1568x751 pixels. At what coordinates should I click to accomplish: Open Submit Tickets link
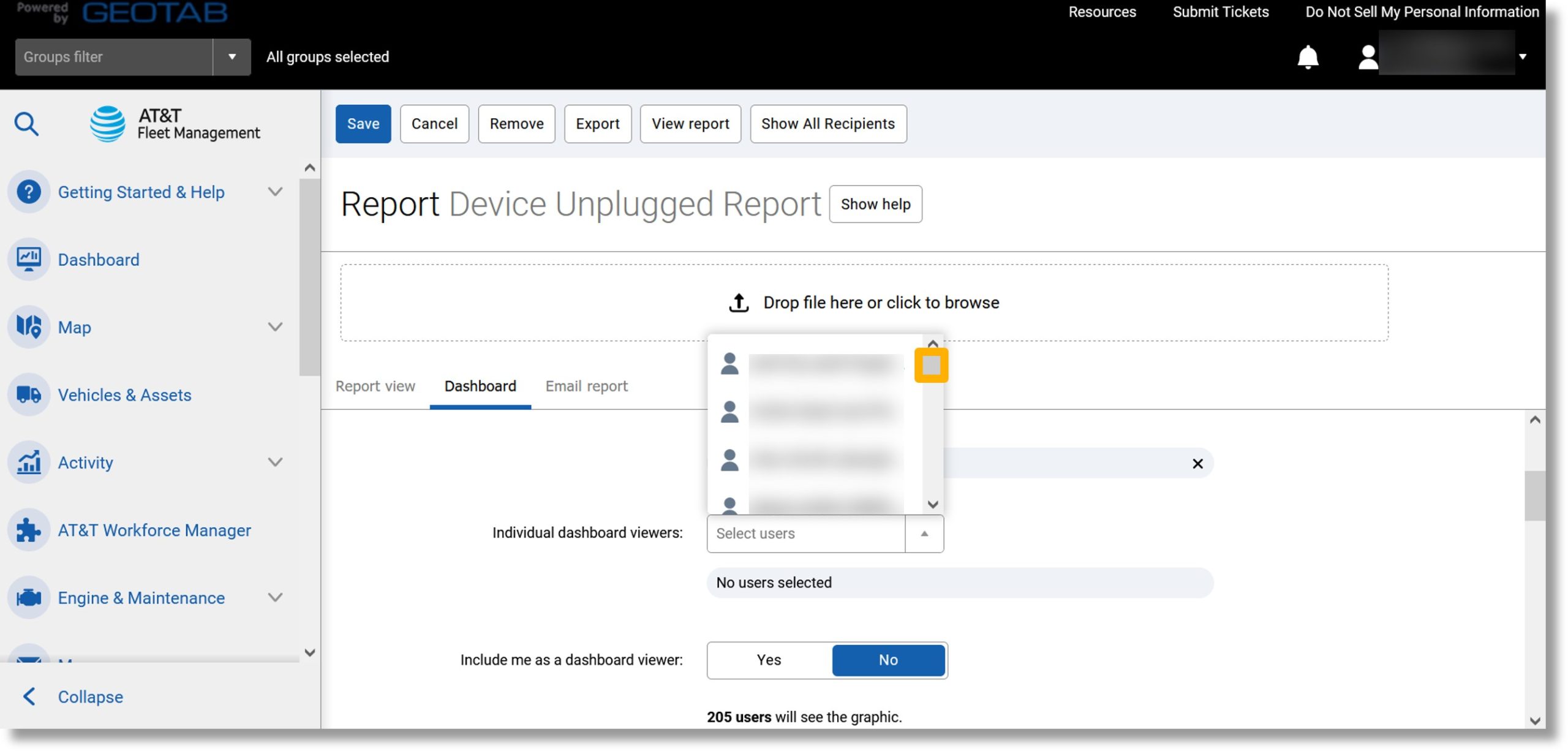coord(1220,12)
